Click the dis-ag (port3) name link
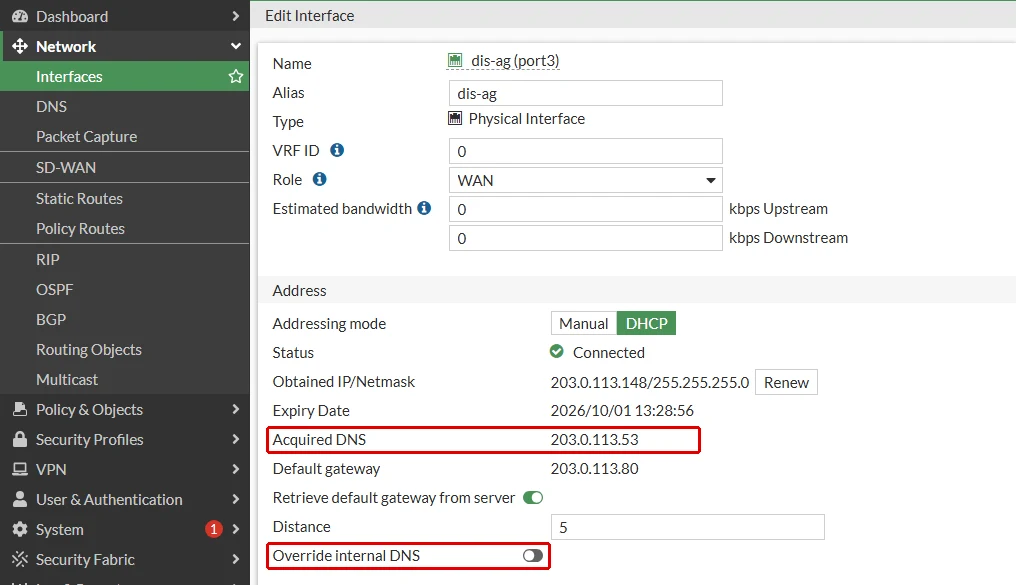1016x585 pixels. (515, 61)
